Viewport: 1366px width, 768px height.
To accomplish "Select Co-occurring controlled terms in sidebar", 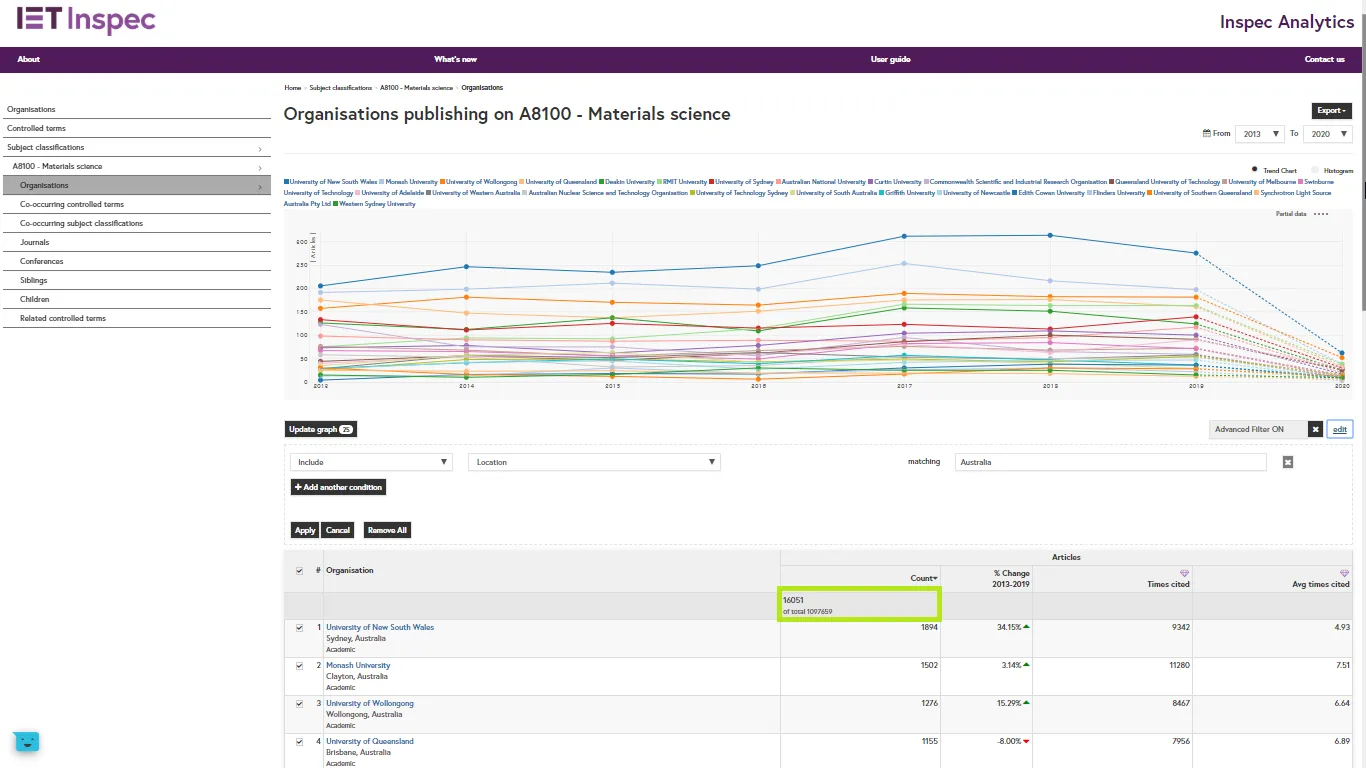I will point(72,204).
